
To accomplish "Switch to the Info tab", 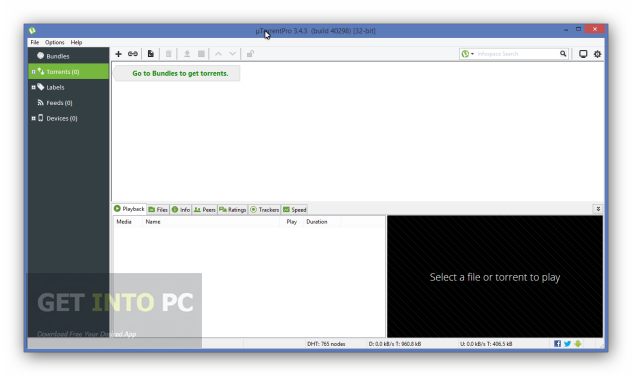I will coord(181,210).
